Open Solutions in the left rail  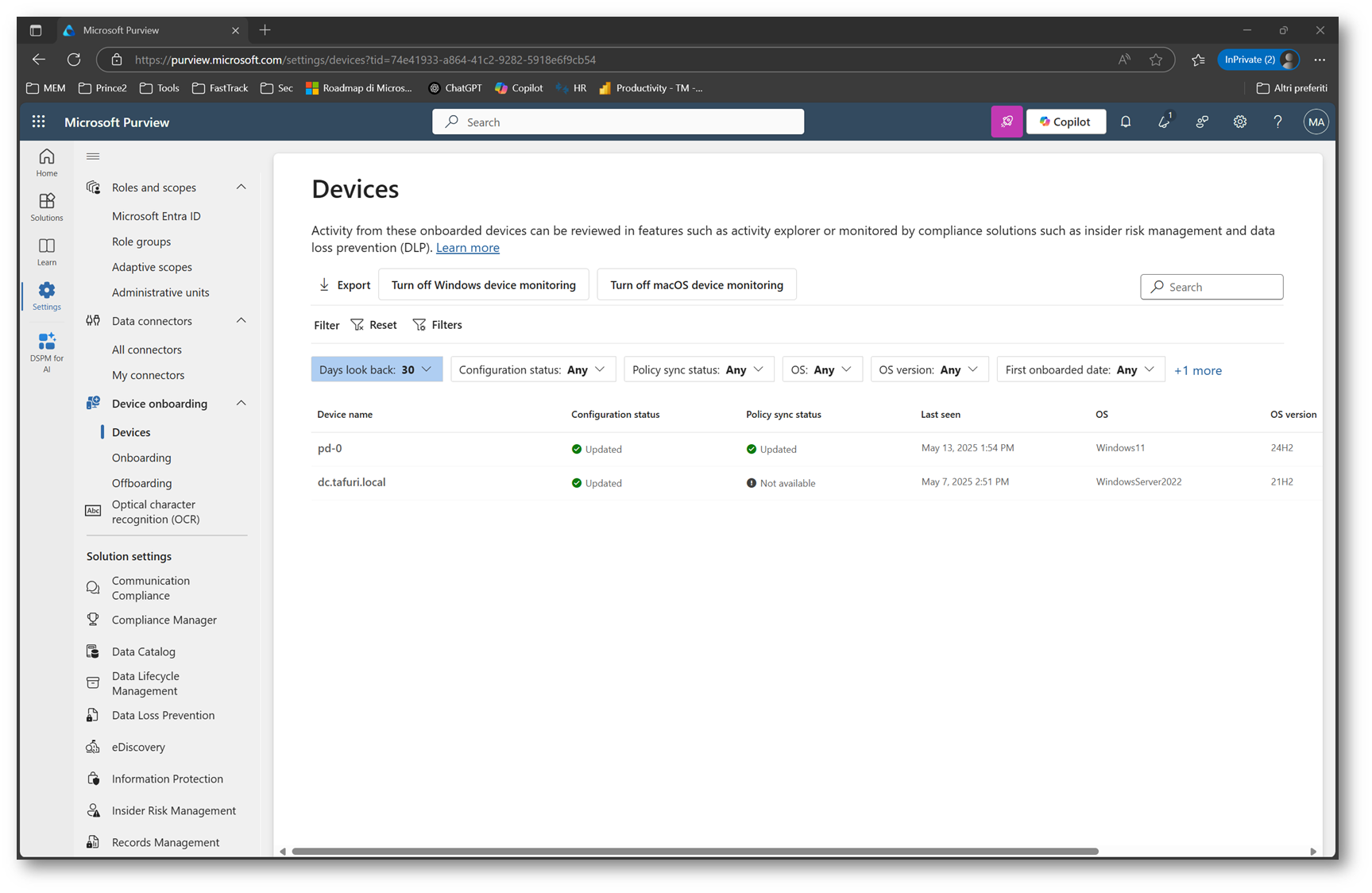click(47, 207)
